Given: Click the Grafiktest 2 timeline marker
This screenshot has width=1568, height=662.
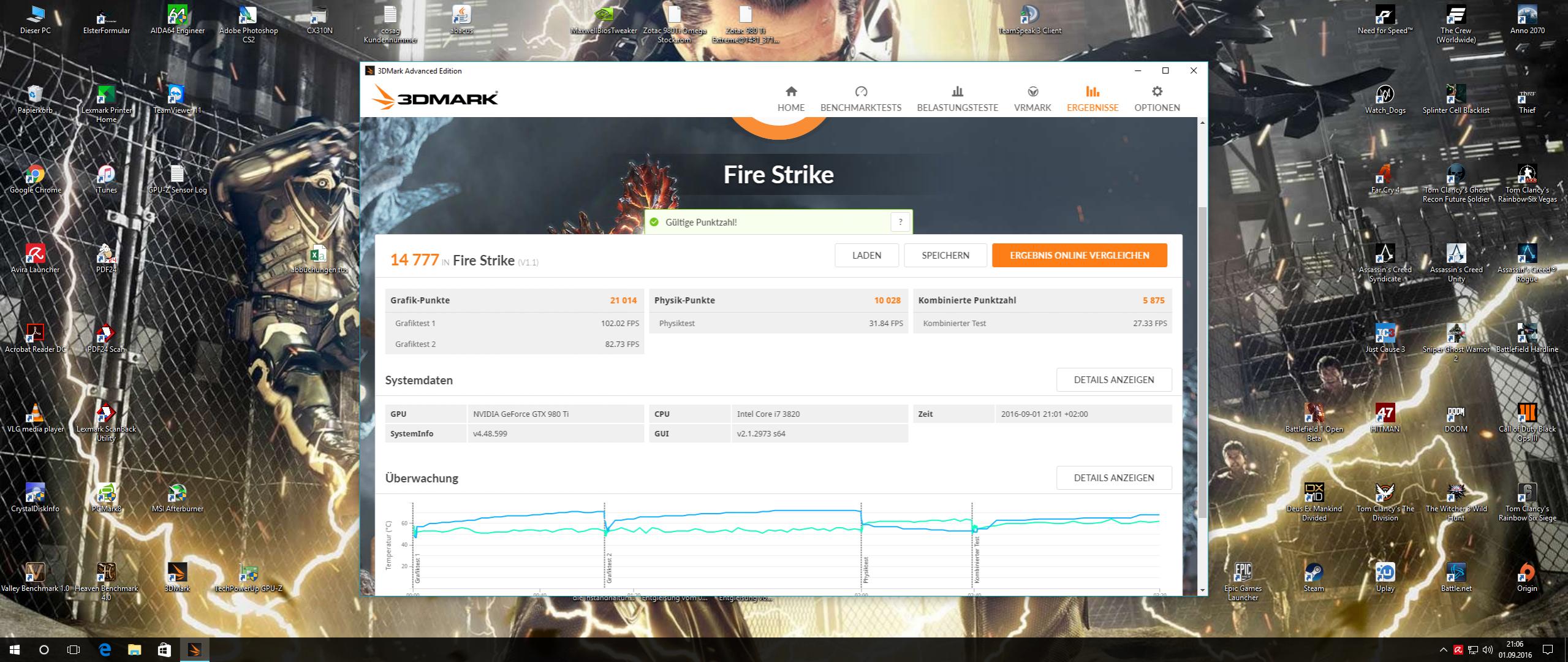Looking at the screenshot, I should (609, 568).
